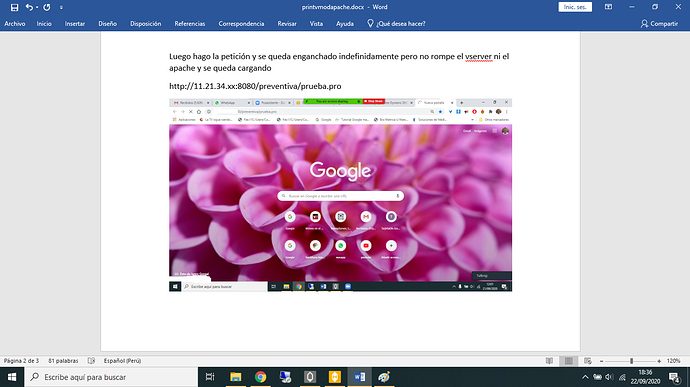Viewport: 690px width, 387px height.
Task: Select the embedded browser screenshot image
Action: pyautogui.click(x=340, y=195)
